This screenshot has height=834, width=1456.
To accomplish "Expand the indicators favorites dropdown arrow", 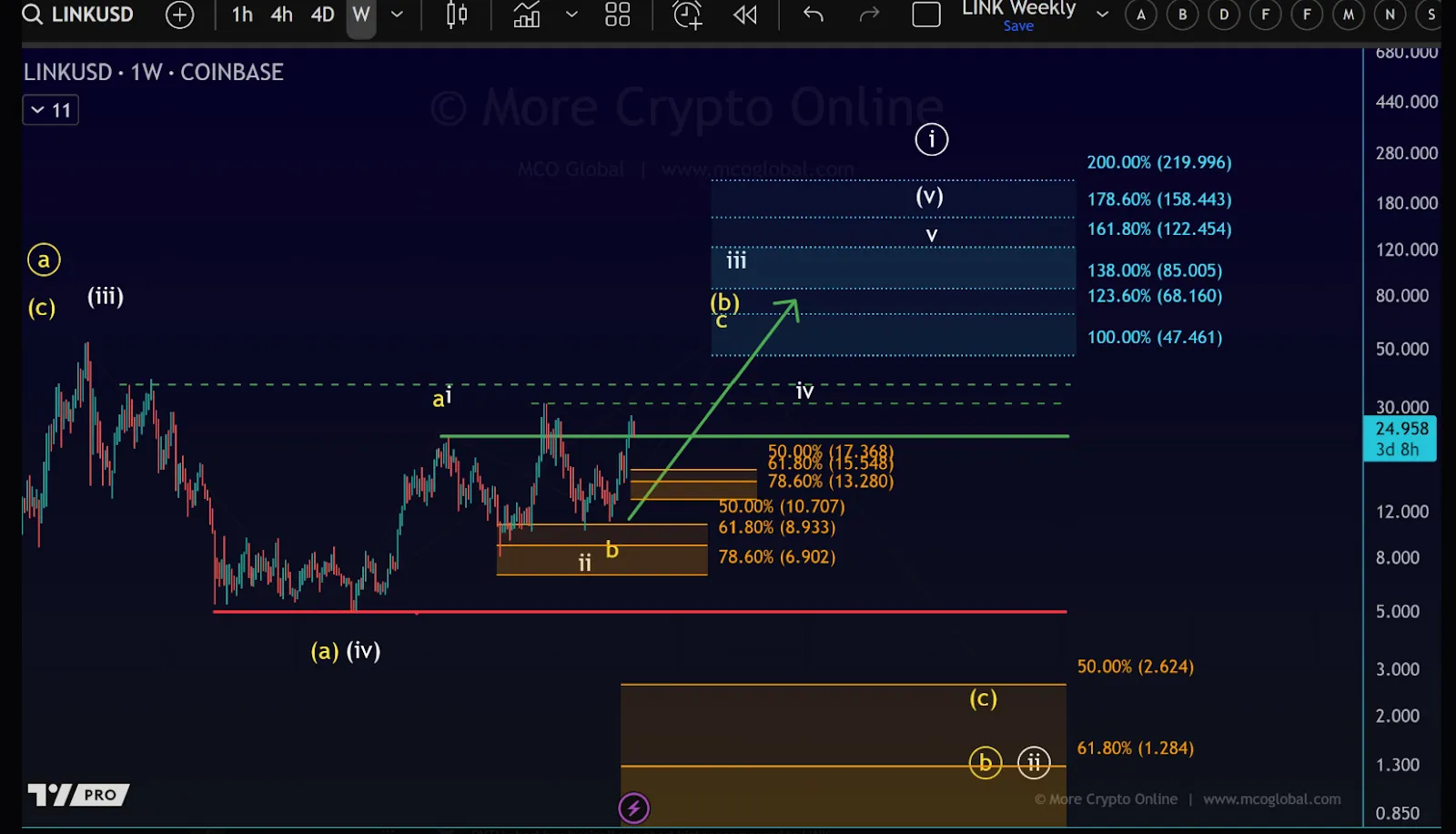I will click(x=571, y=15).
